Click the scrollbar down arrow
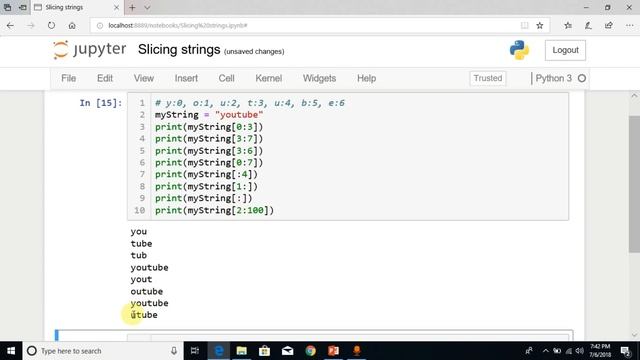The image size is (640, 360). (x=634, y=335)
